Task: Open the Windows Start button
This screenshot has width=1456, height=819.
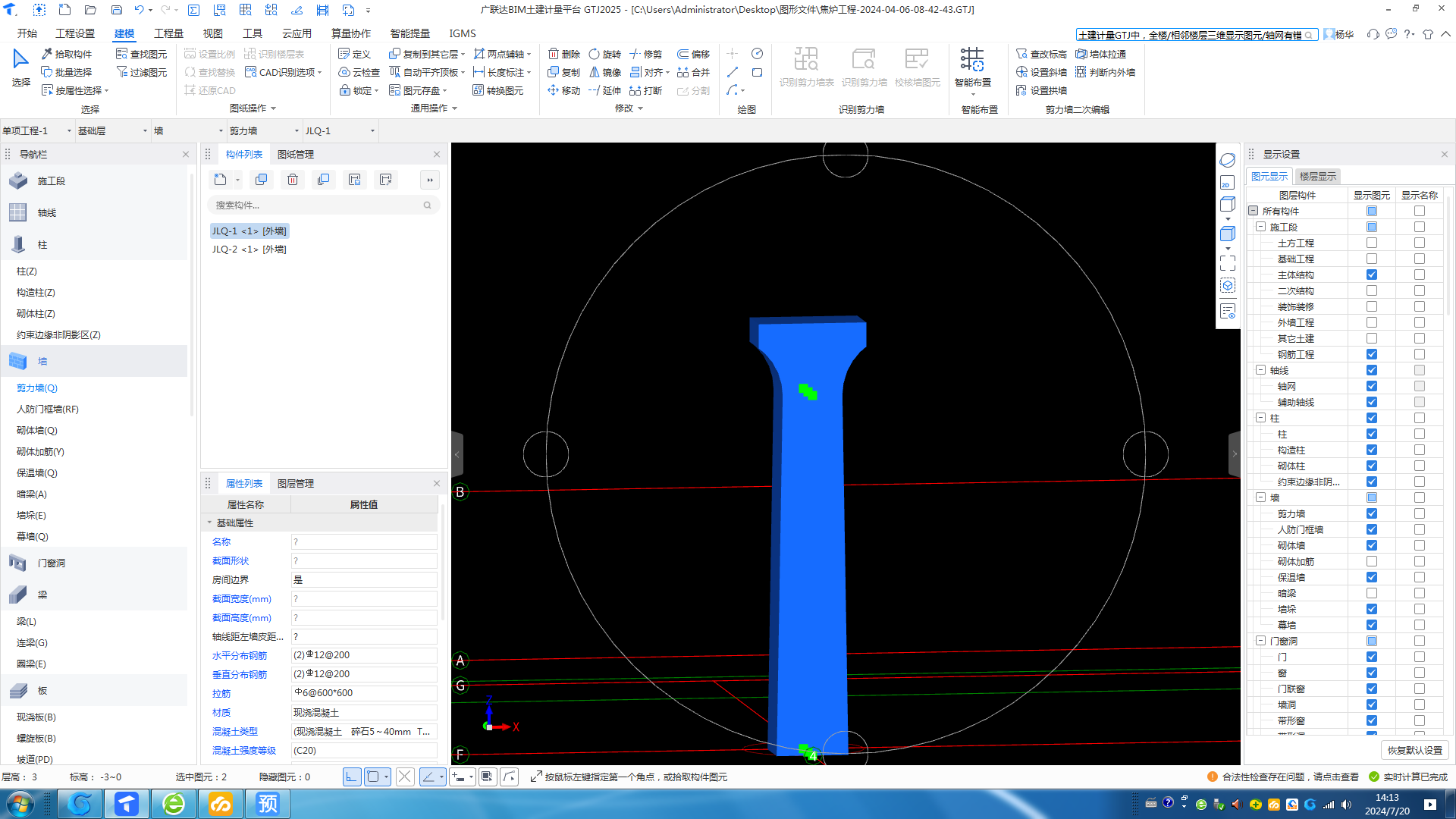Action: 20,803
